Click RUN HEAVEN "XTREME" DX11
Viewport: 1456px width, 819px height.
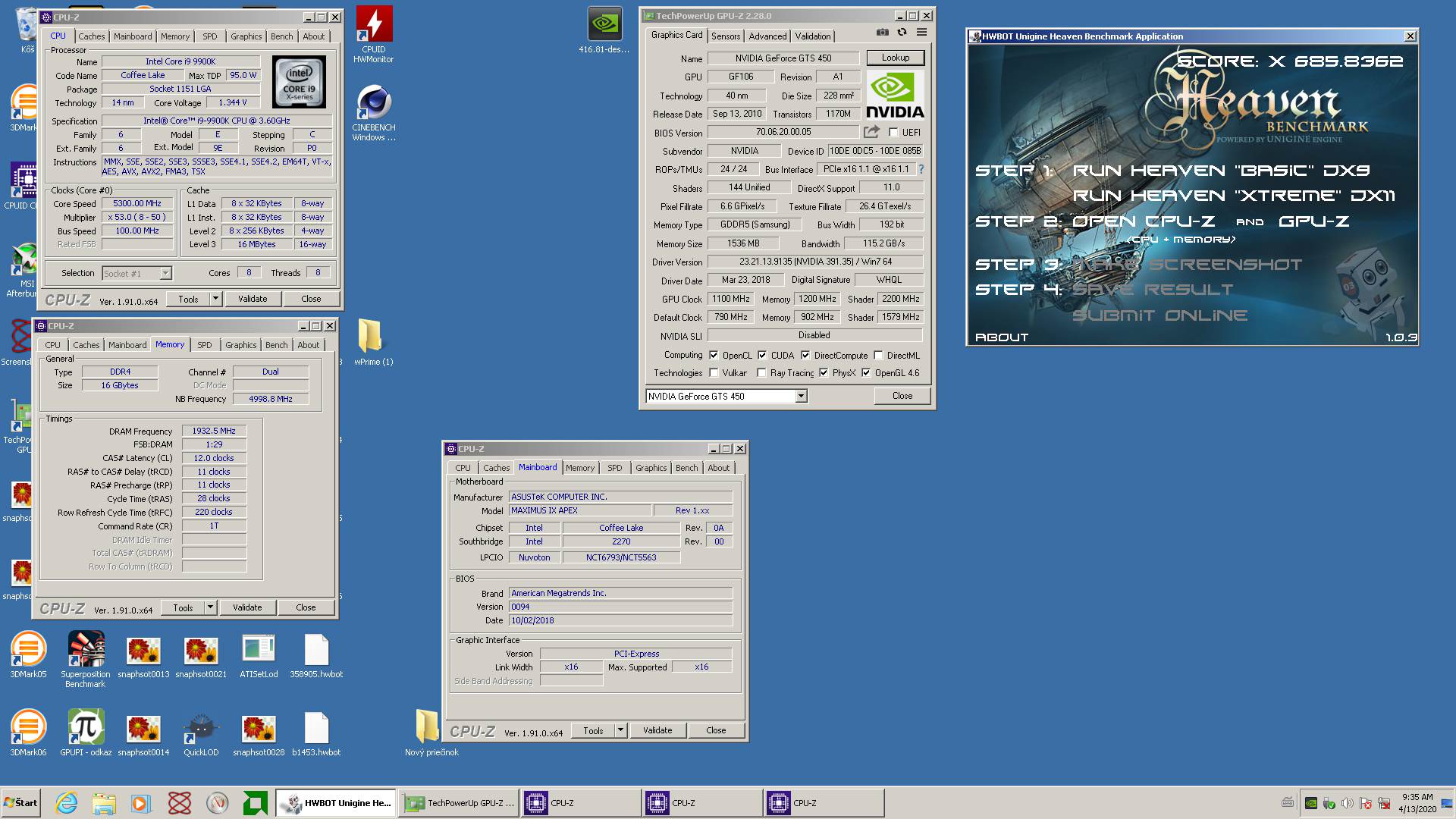1234,196
